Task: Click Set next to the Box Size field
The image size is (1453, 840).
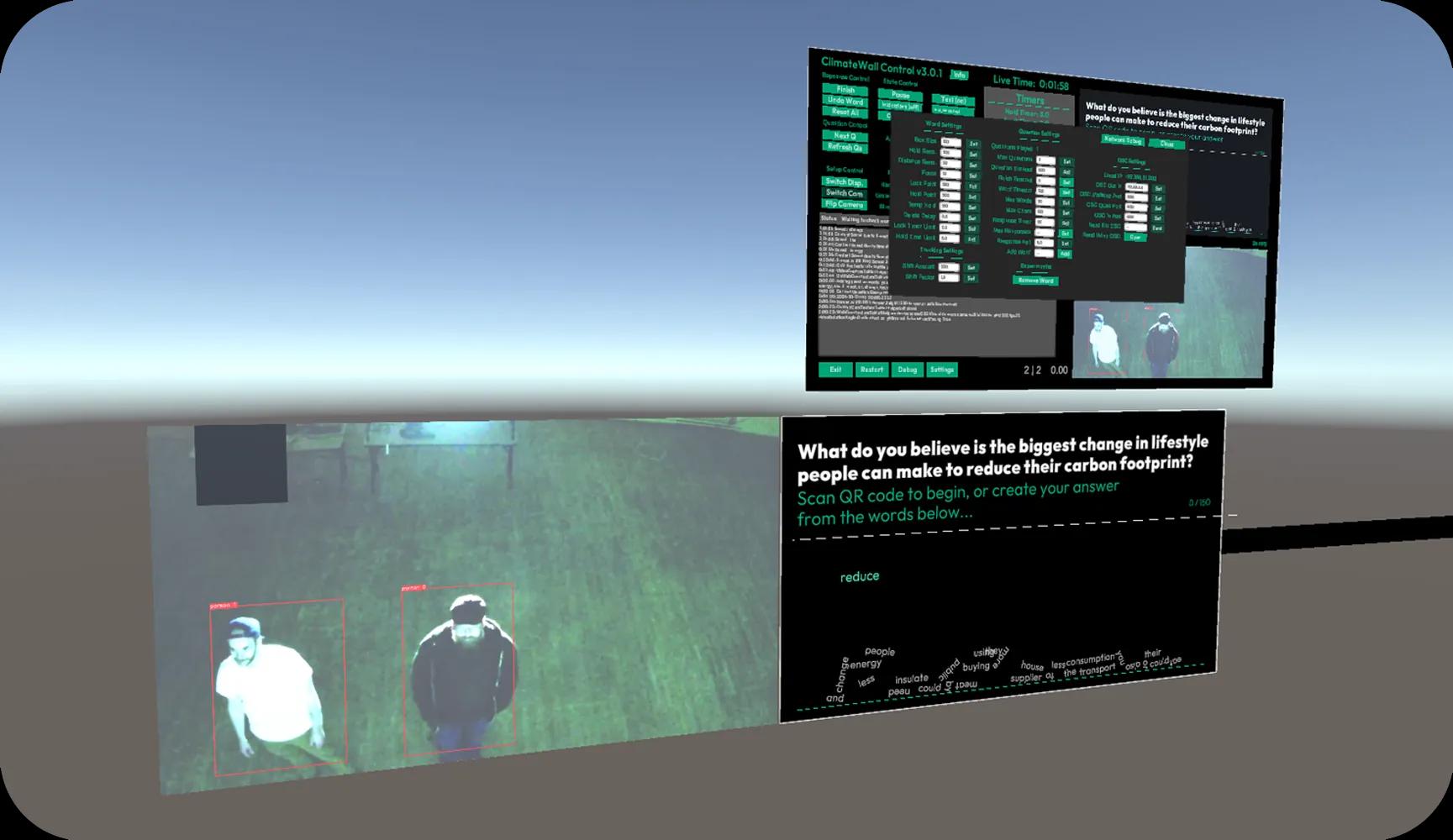Action: (973, 144)
